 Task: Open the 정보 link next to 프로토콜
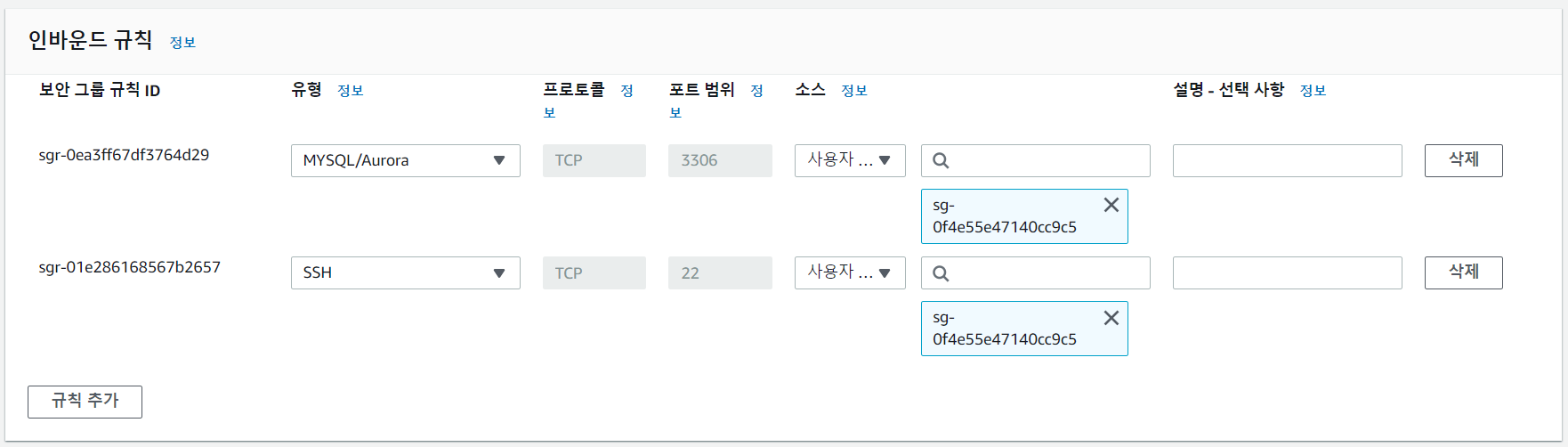click(626, 91)
